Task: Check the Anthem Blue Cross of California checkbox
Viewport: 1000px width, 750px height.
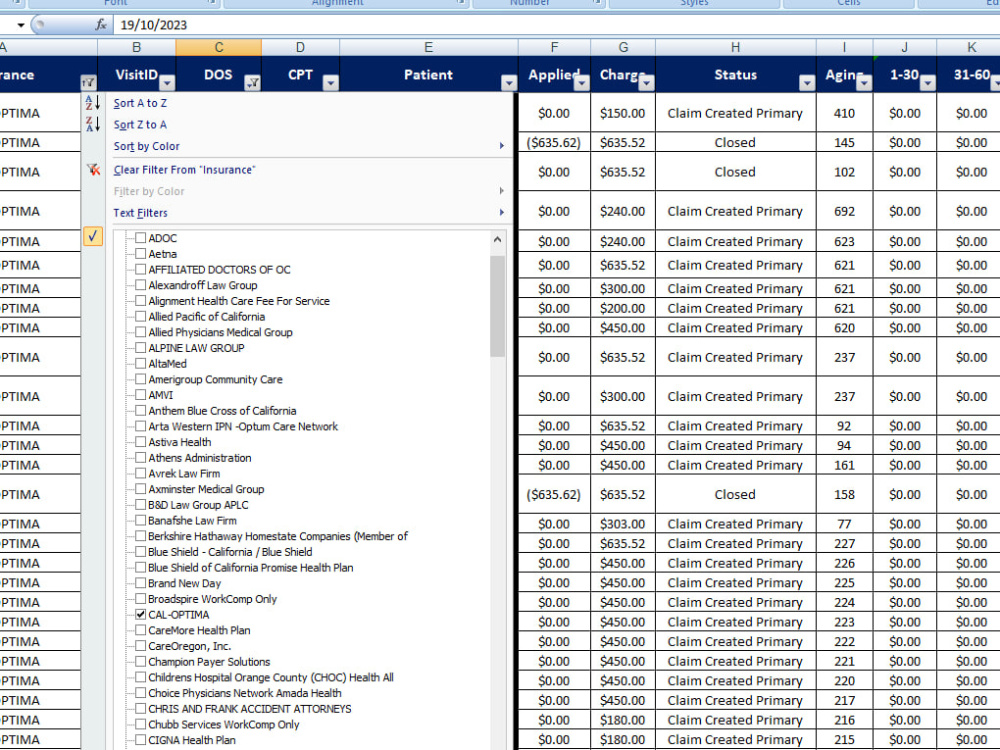Action: (x=140, y=410)
